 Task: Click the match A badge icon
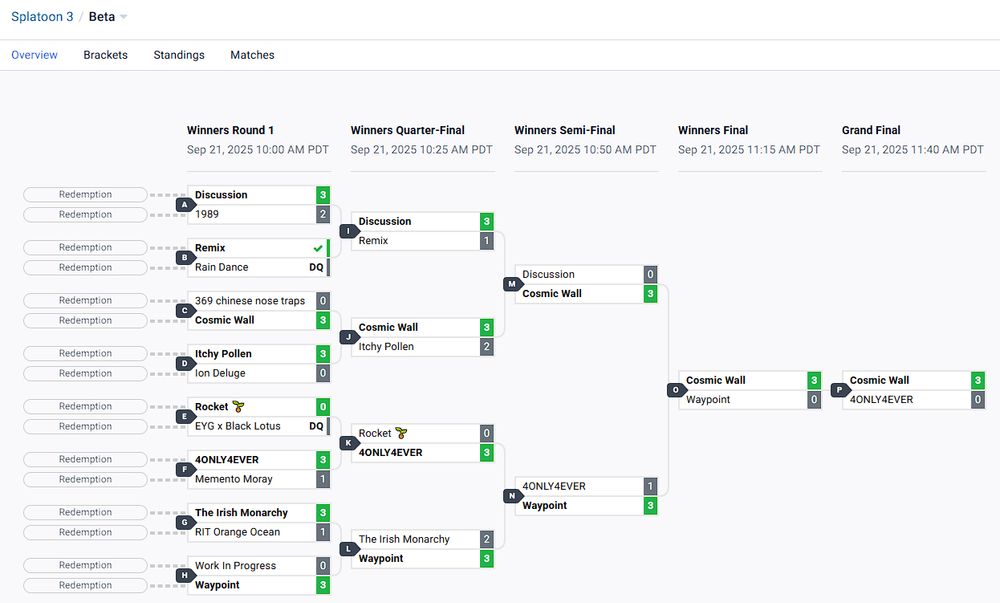[x=183, y=205]
